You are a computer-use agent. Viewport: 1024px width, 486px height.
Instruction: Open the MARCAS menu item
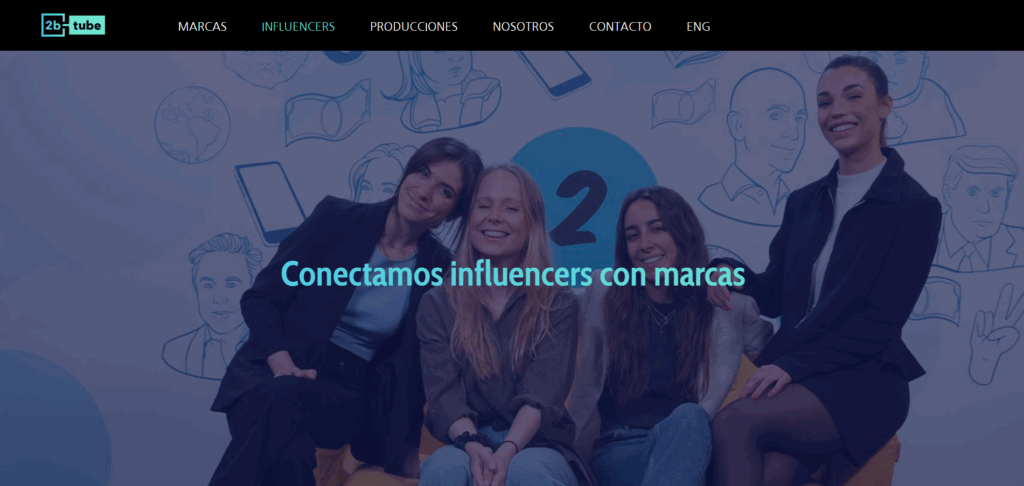[202, 27]
